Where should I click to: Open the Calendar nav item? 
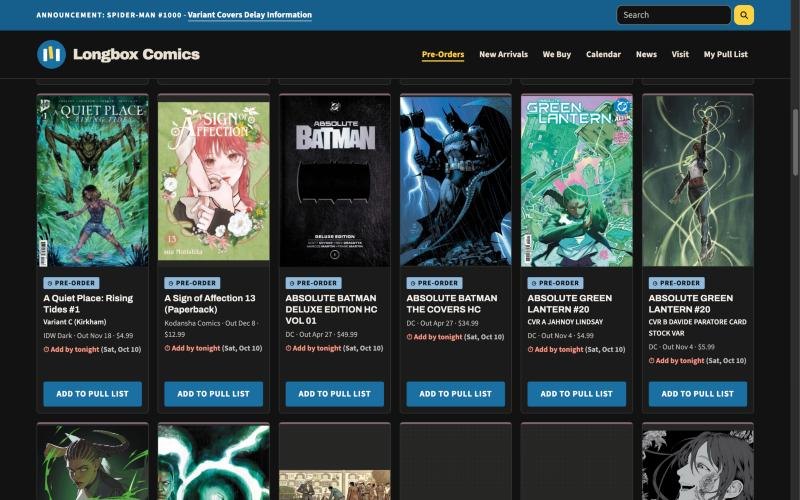(603, 54)
